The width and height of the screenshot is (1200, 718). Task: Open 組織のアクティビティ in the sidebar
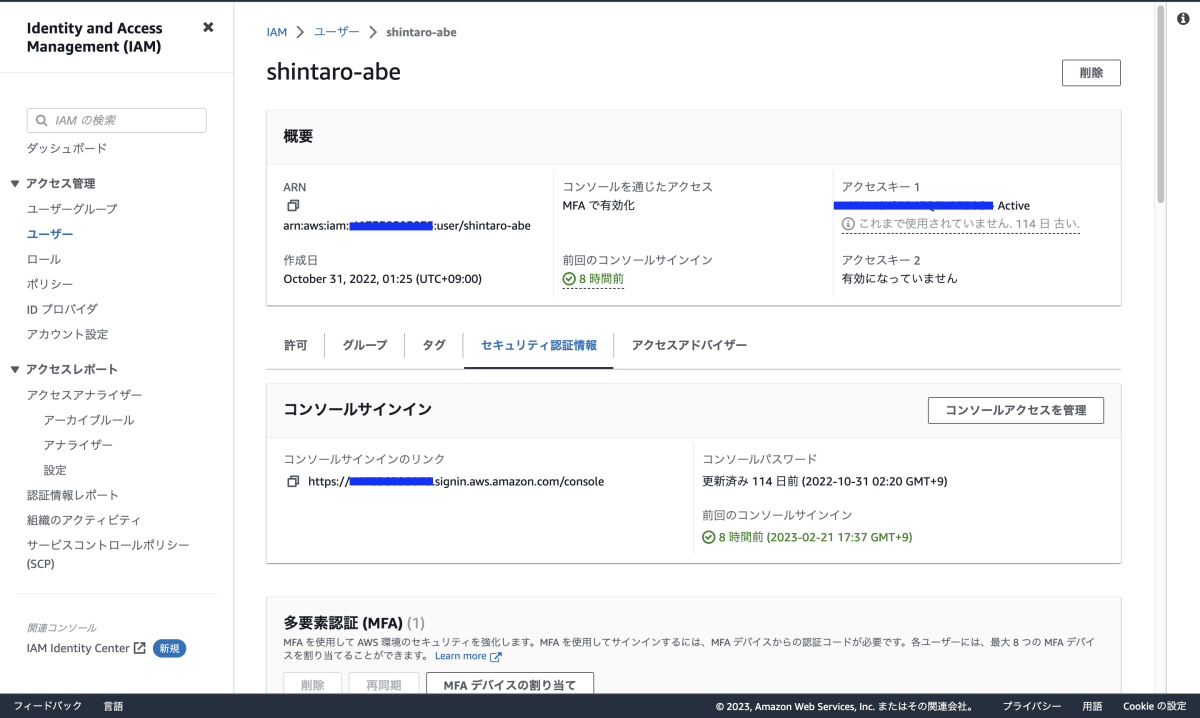pos(84,520)
